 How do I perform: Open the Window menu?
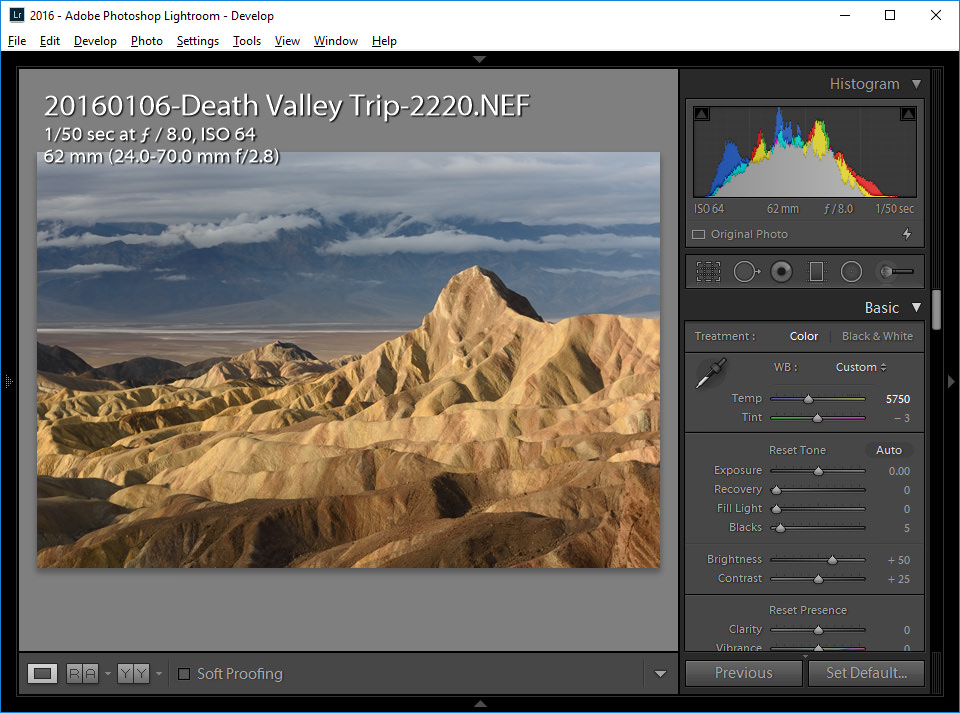coord(336,41)
